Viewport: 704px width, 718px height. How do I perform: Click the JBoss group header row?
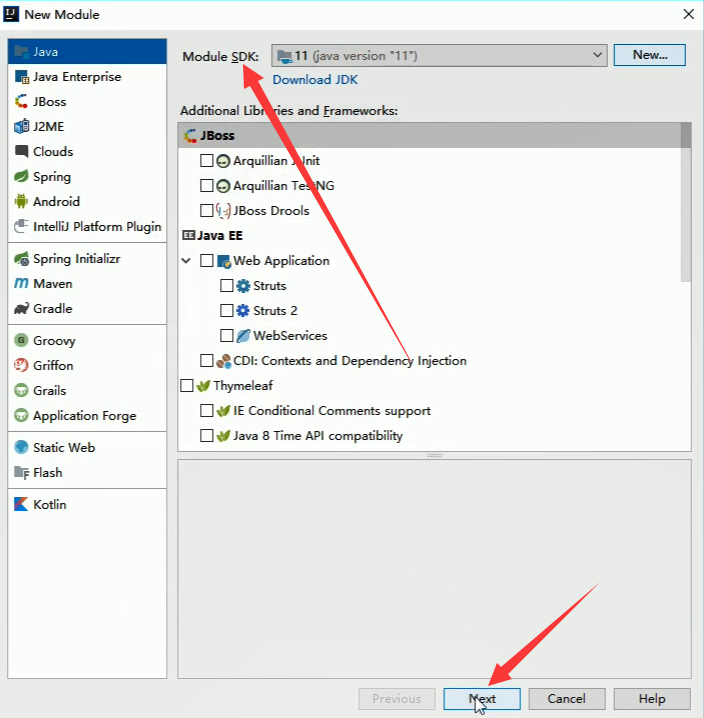(x=429, y=136)
